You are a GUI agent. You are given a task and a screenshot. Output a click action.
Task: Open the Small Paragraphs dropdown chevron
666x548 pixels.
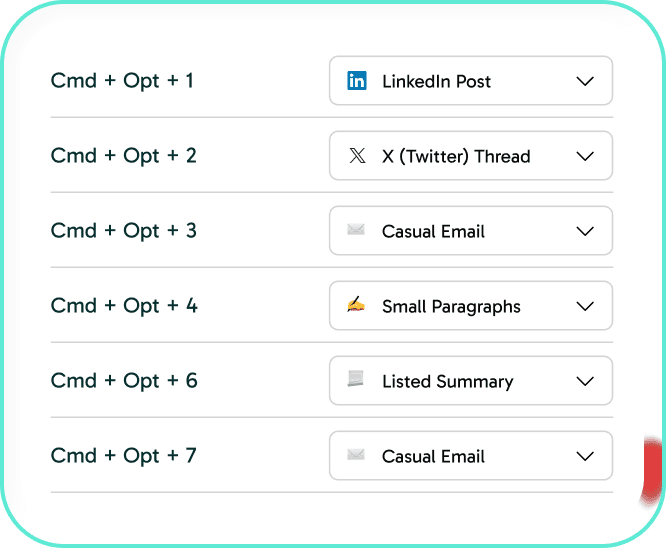[x=586, y=306]
